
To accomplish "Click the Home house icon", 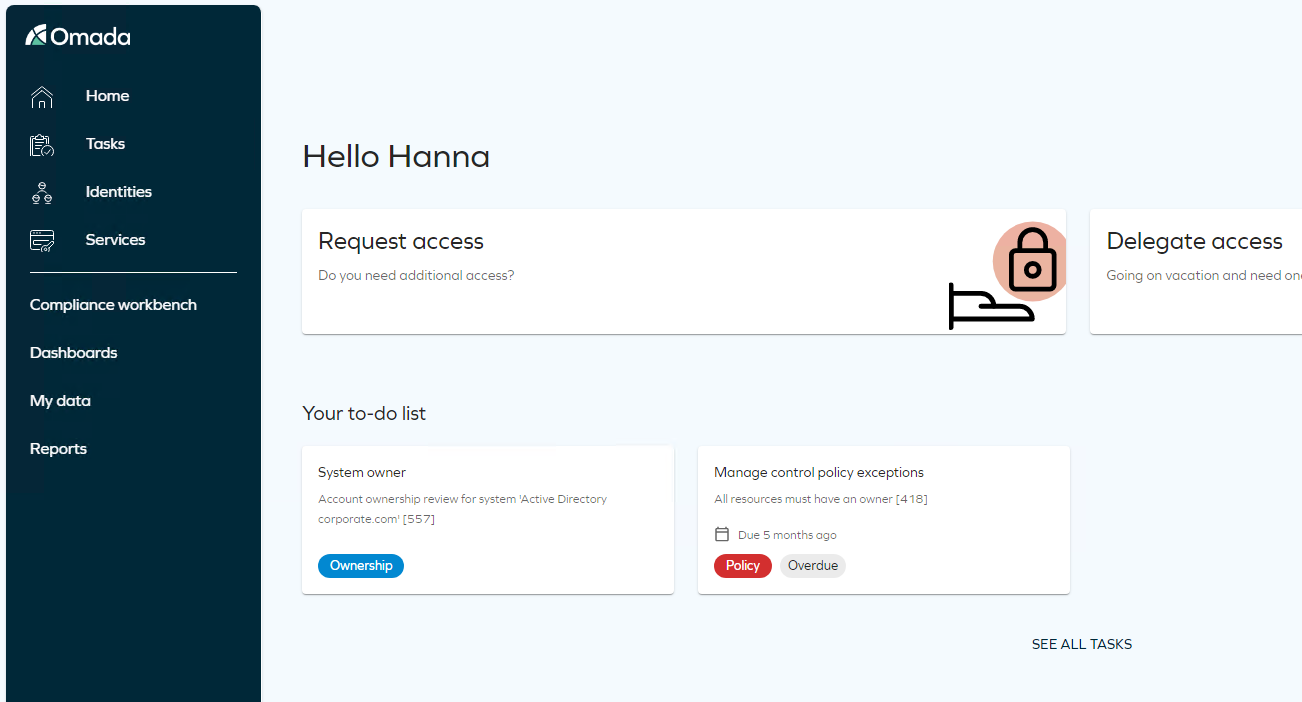I will click(x=42, y=96).
